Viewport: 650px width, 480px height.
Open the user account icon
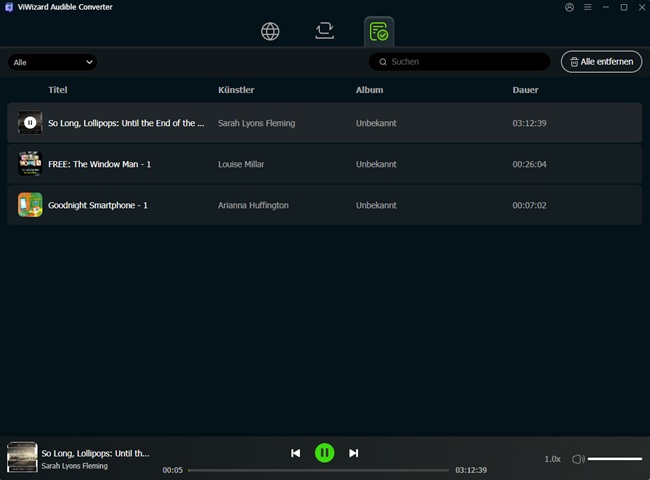tap(570, 7)
